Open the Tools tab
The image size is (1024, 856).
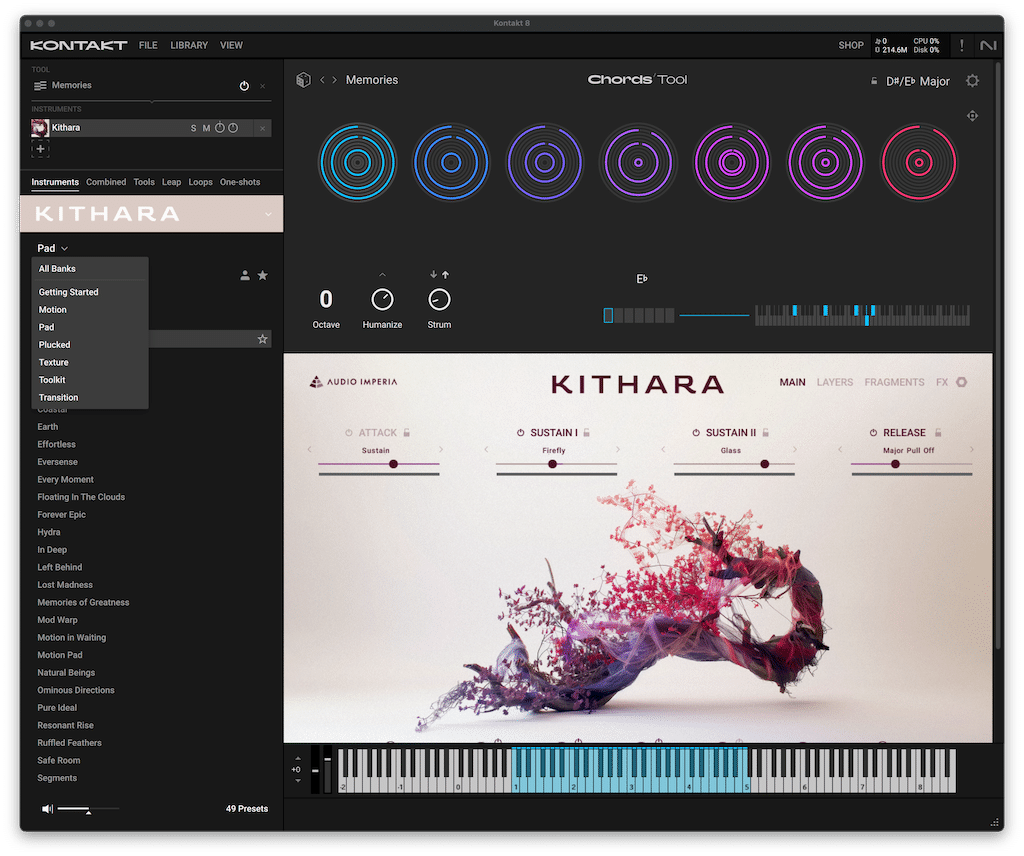[144, 182]
